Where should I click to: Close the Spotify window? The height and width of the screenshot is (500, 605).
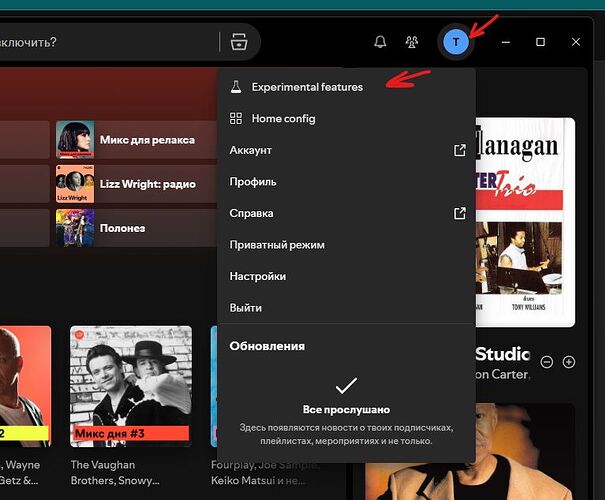[x=576, y=42]
